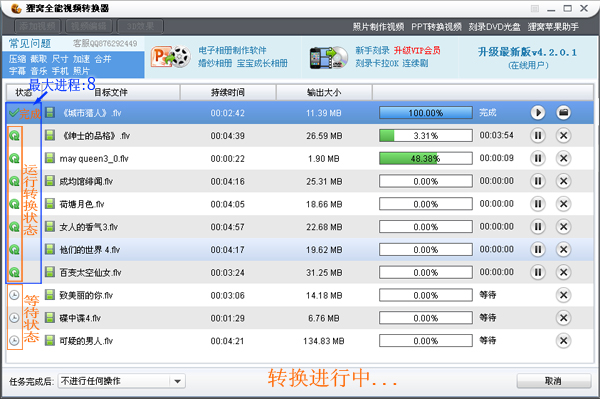Select the 00:03:54 remaining time value
Viewport: 600px width, 399px height.
(496, 135)
